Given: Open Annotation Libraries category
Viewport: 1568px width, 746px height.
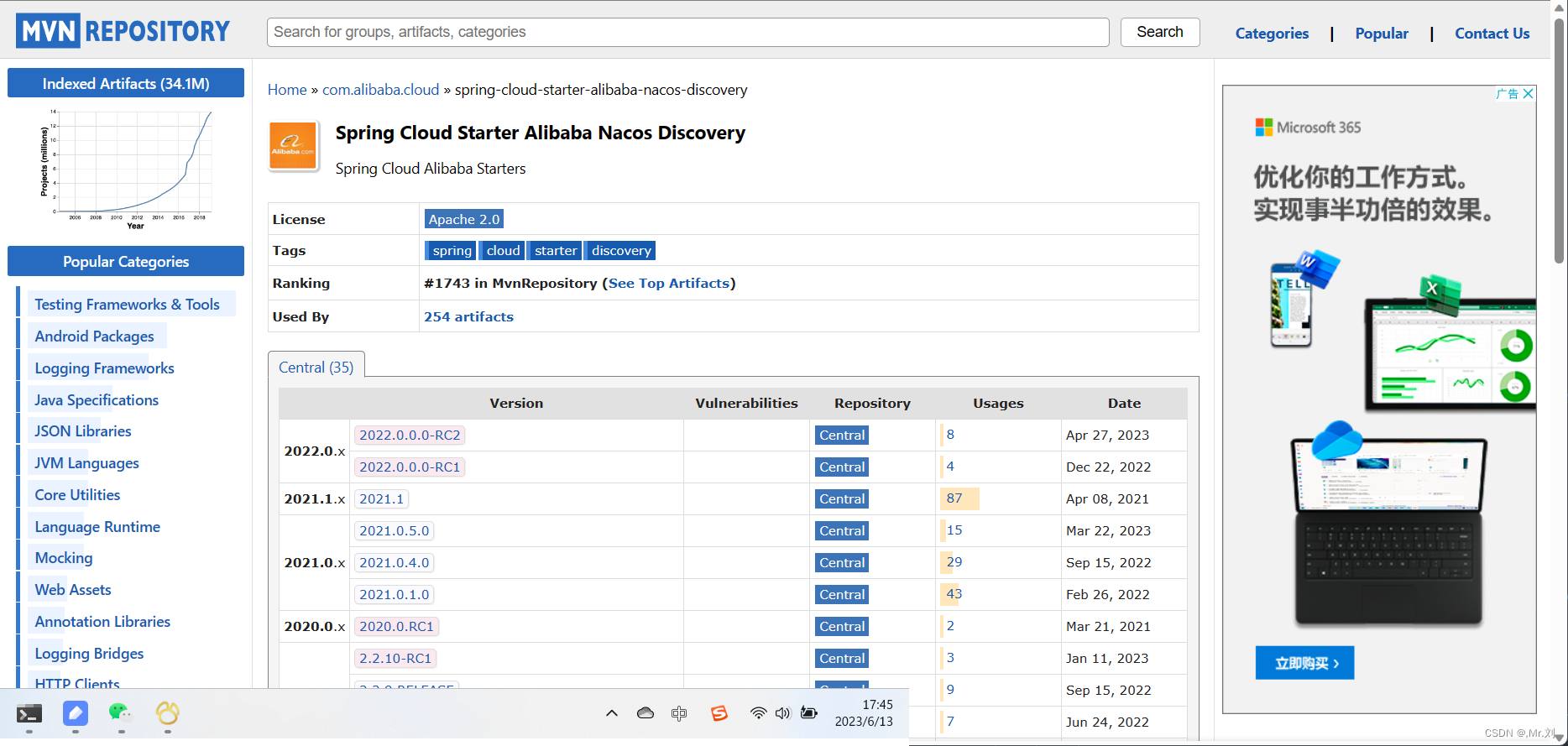Looking at the screenshot, I should [102, 622].
